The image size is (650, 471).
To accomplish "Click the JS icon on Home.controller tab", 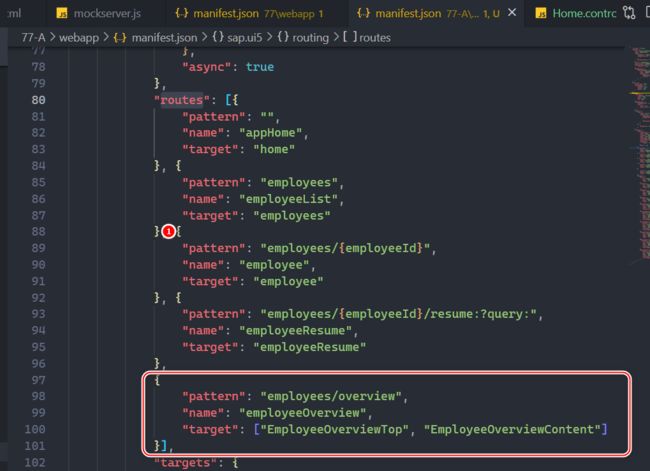I will (541, 14).
